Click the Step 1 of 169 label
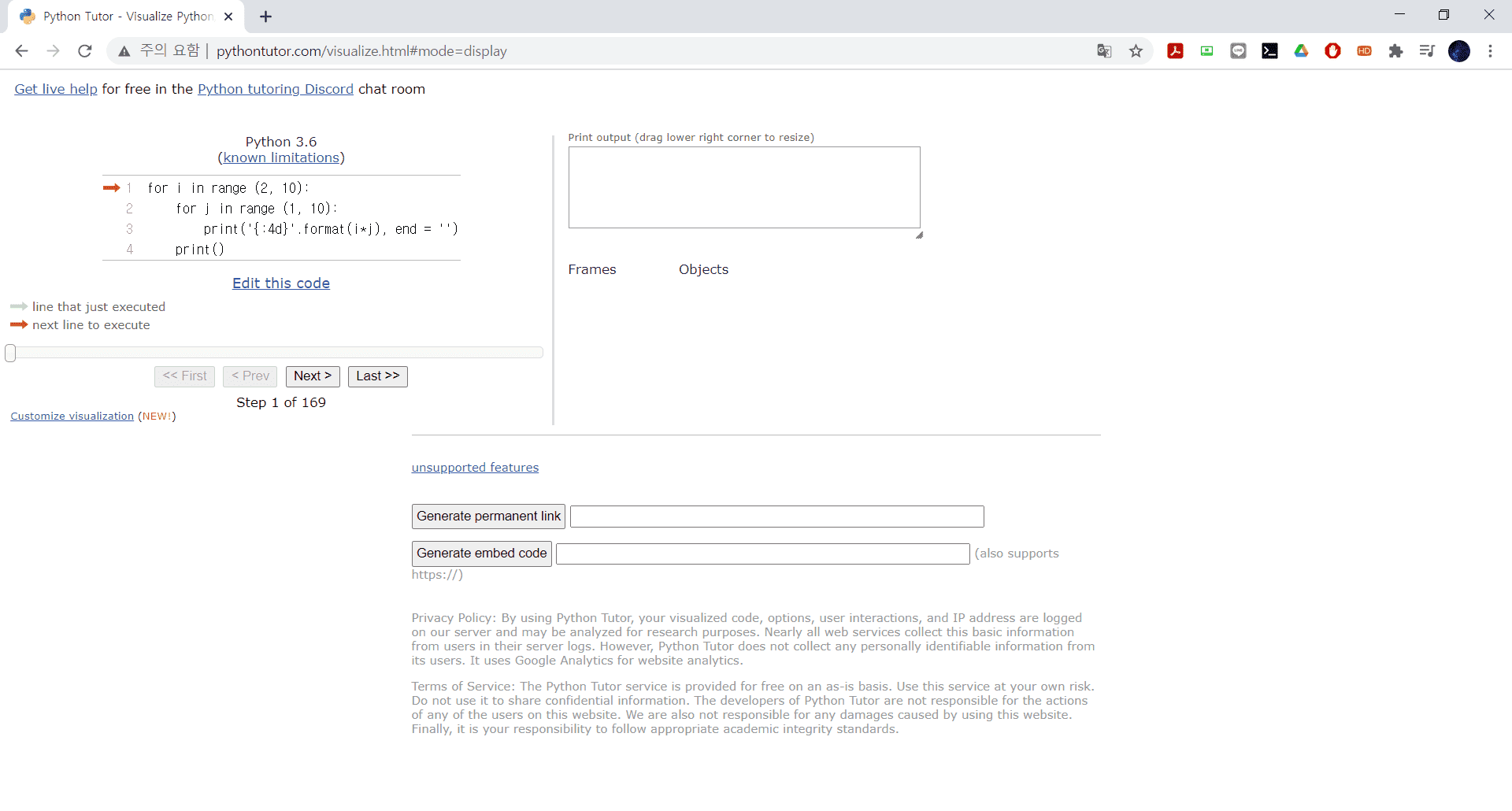Image resolution: width=1512 pixels, height=811 pixels. pyautogui.click(x=281, y=402)
